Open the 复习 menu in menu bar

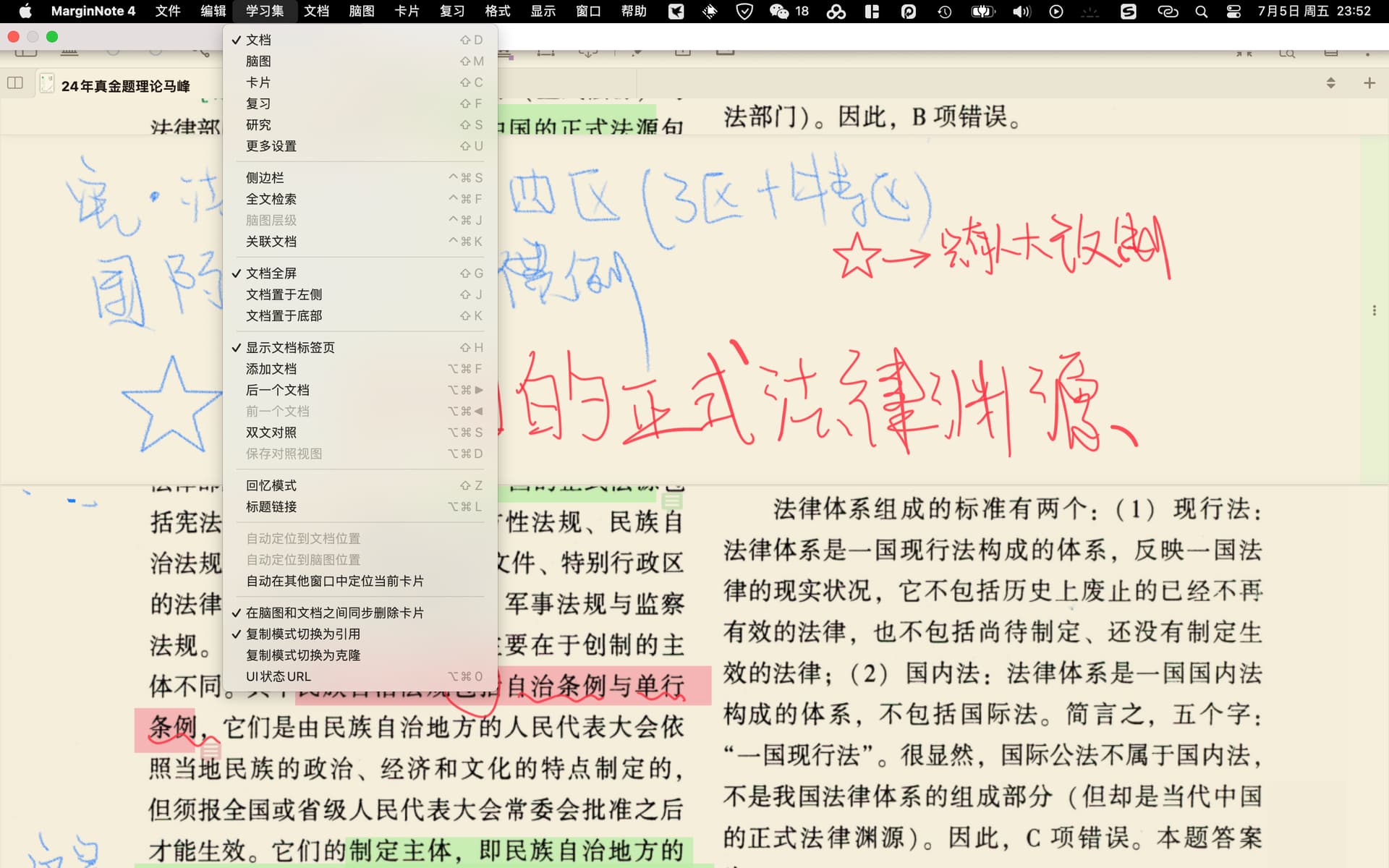[452, 11]
